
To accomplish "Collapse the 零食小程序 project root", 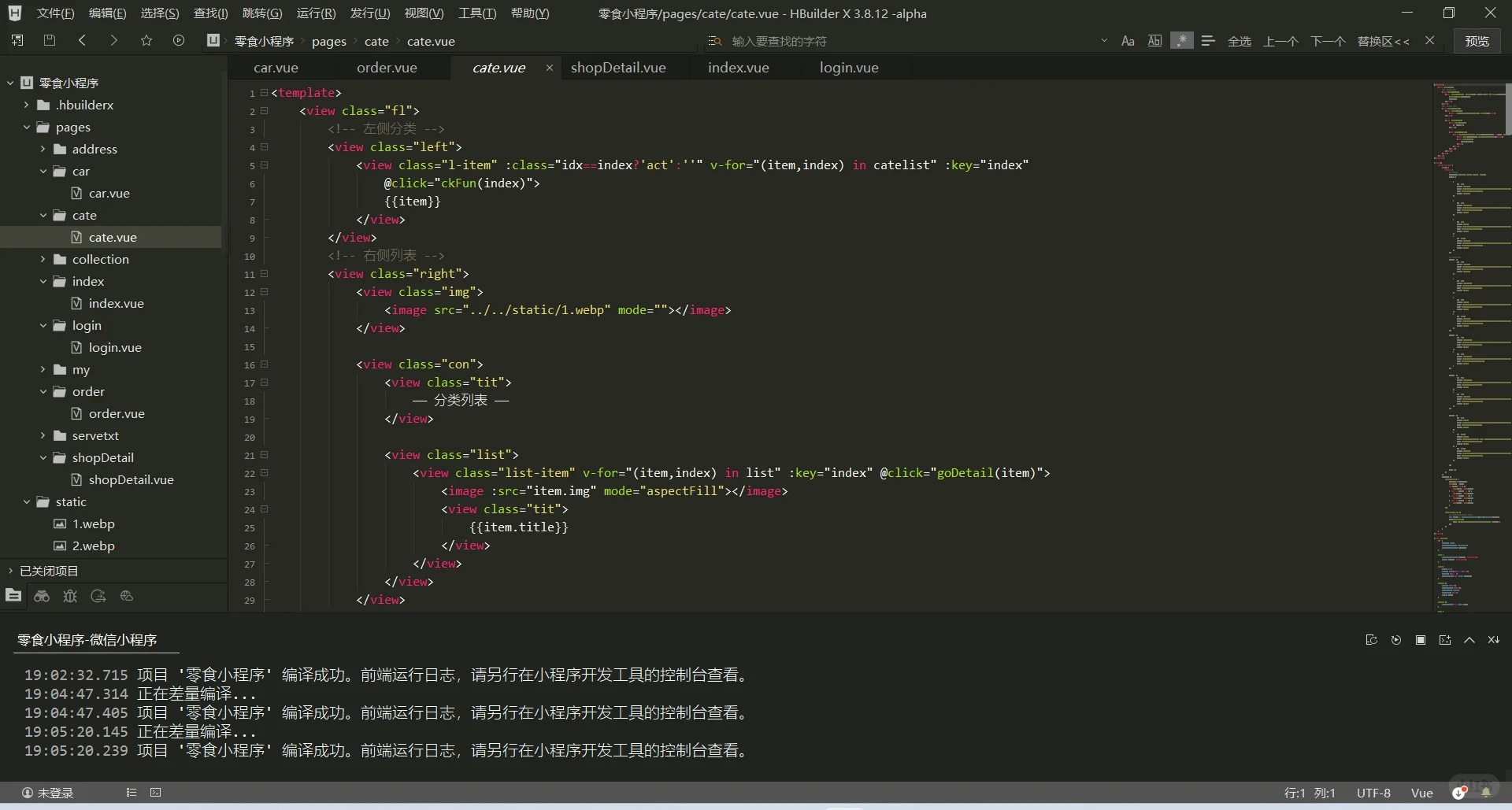I will point(10,83).
